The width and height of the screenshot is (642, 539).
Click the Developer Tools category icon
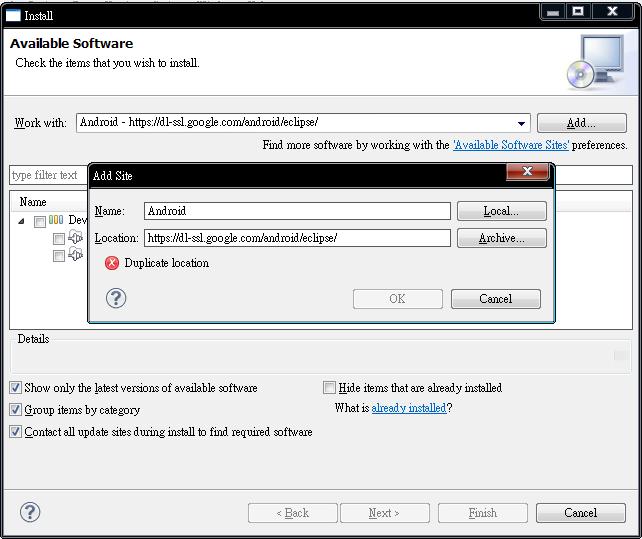coord(56,220)
